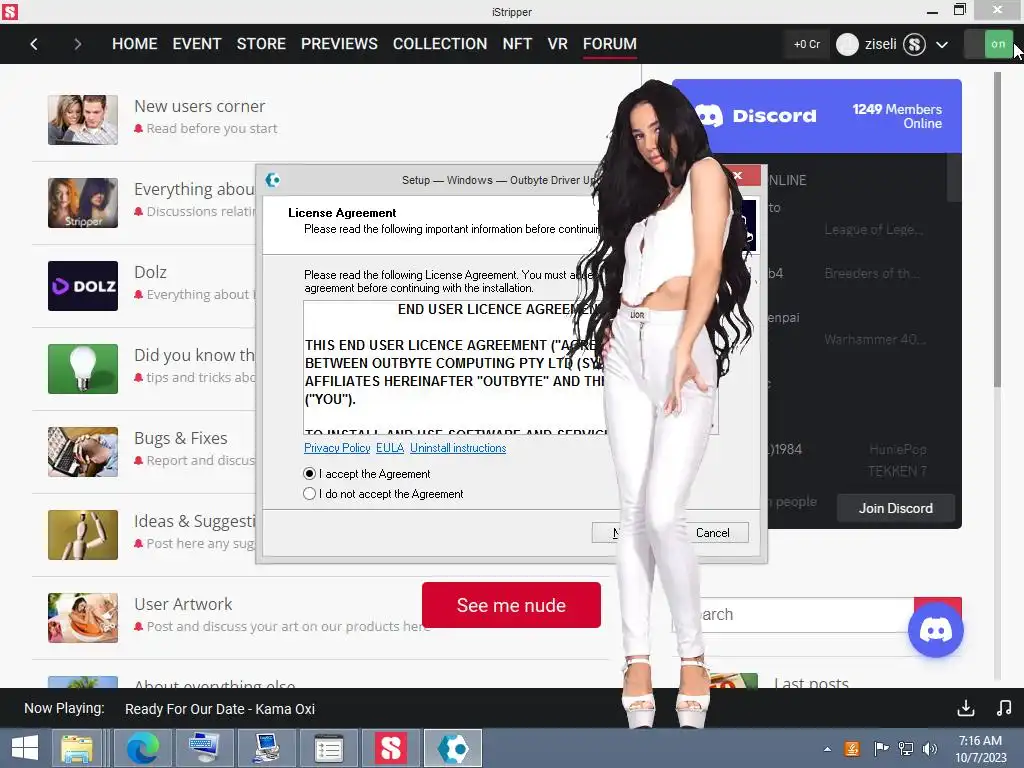Image resolution: width=1024 pixels, height=768 pixels.
Task: Switch to the NFT section
Action: tap(517, 44)
